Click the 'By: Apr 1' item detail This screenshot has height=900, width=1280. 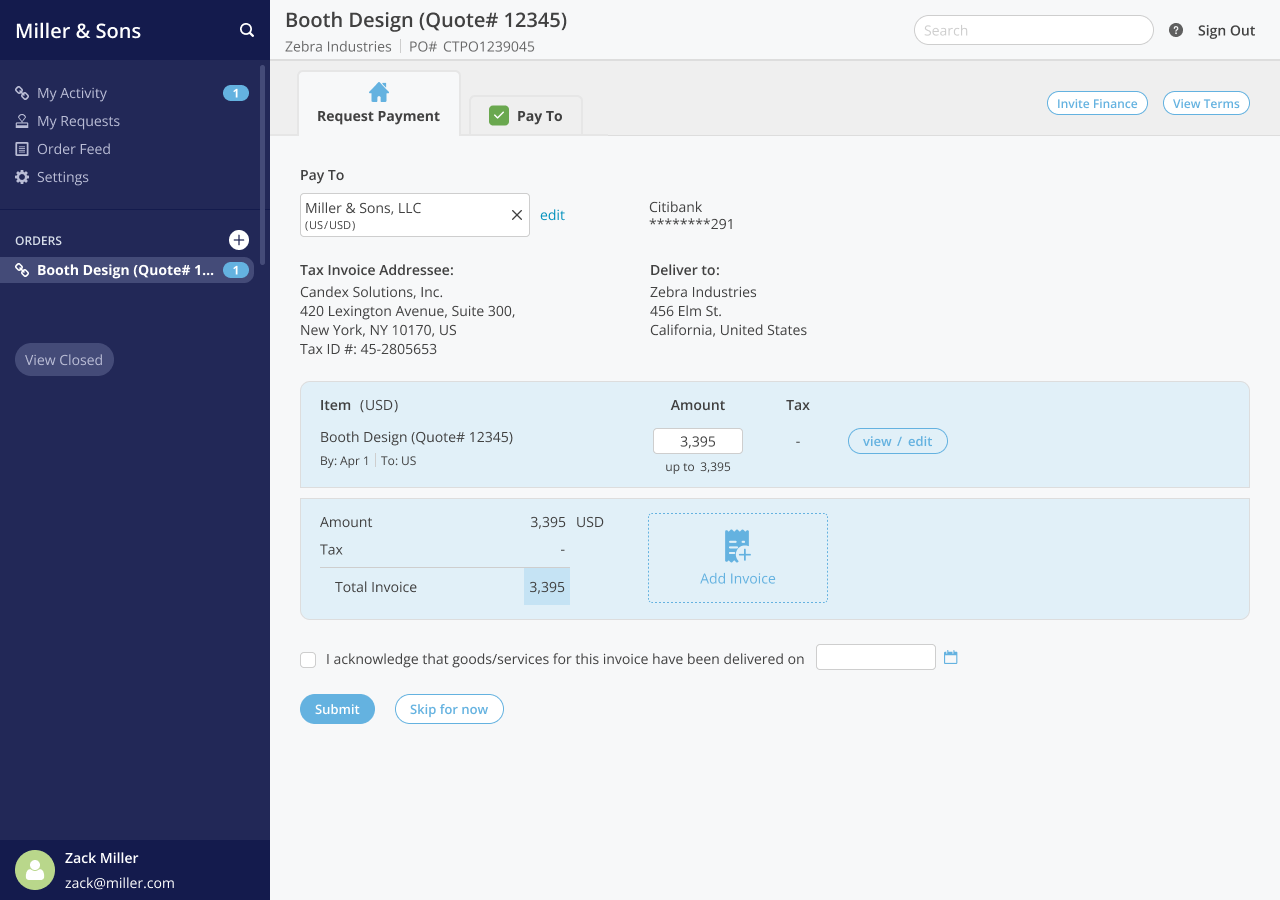(345, 461)
